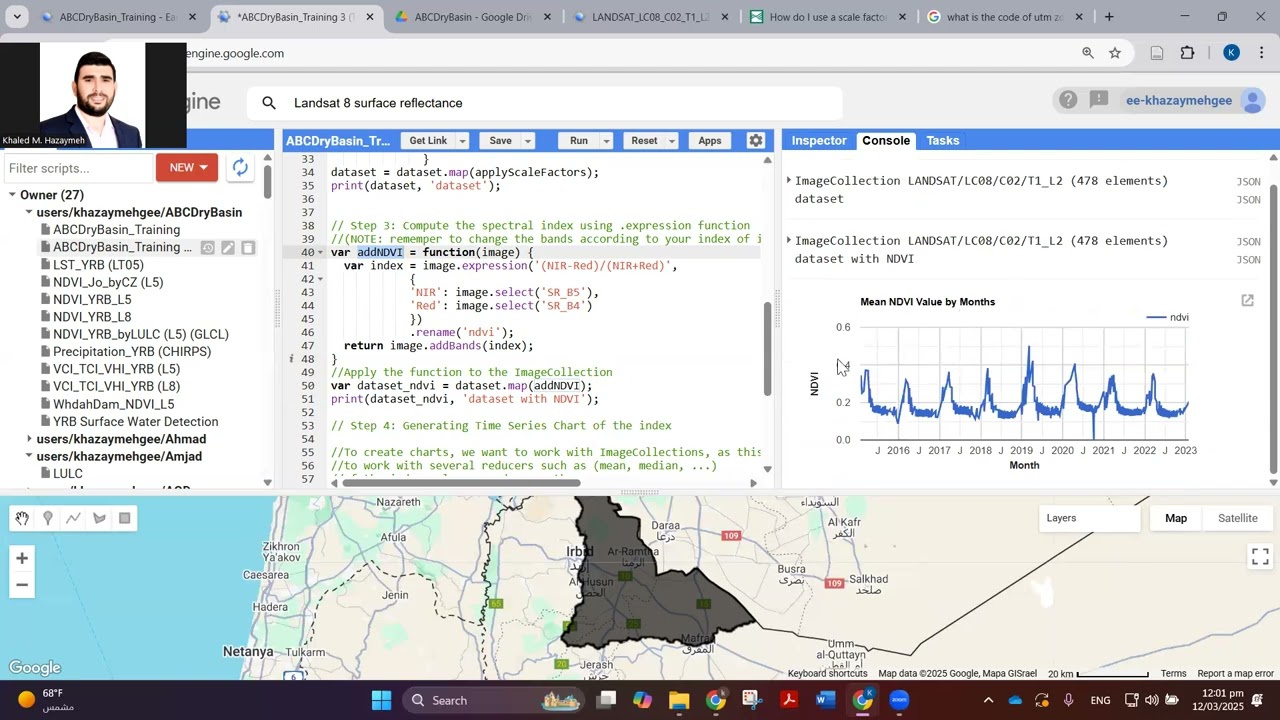The height and width of the screenshot is (720, 1280).
Task: Switch map to Map view
Action: point(1175,518)
